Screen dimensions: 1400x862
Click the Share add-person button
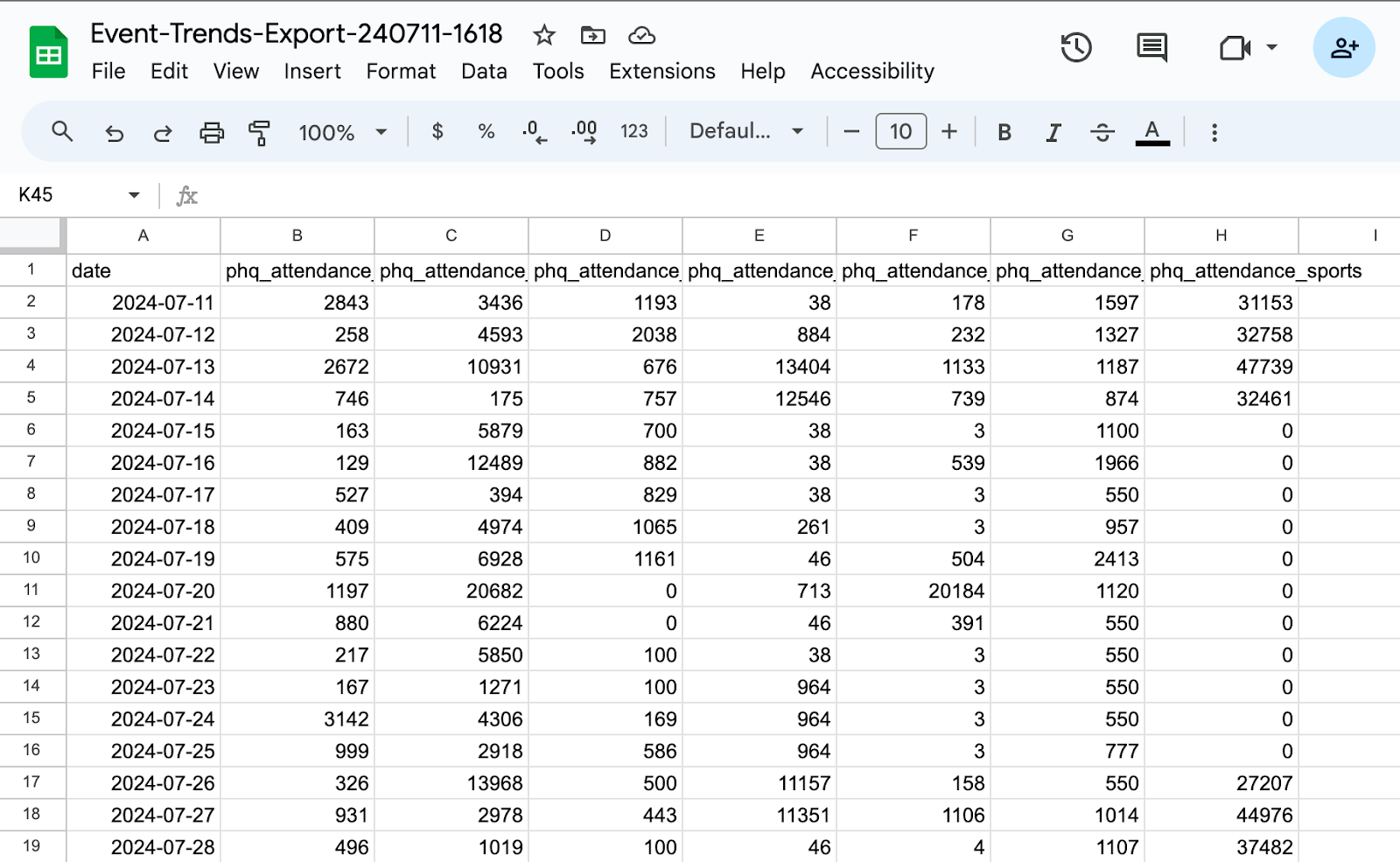1344,47
